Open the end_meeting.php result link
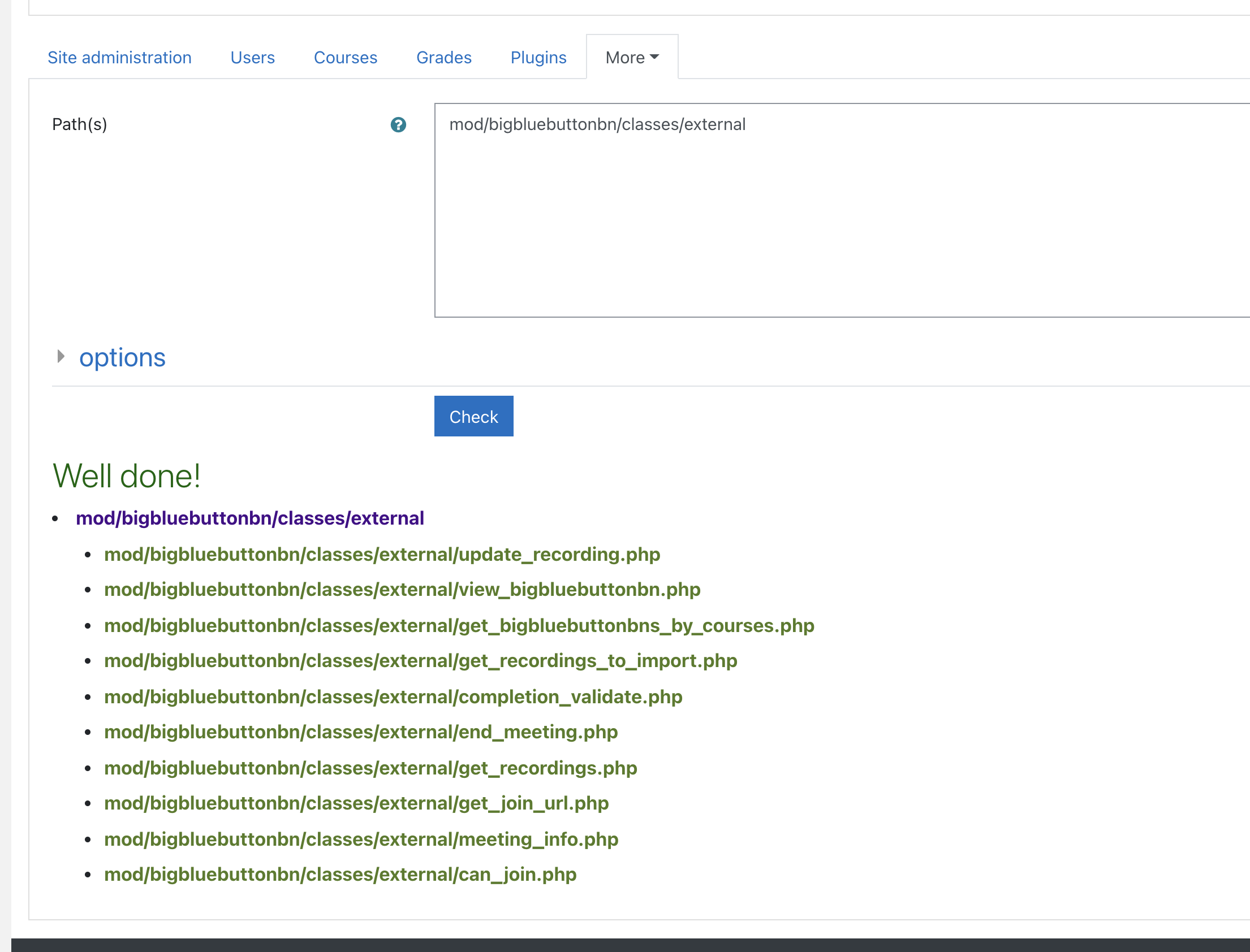The image size is (1250, 952). [x=361, y=732]
